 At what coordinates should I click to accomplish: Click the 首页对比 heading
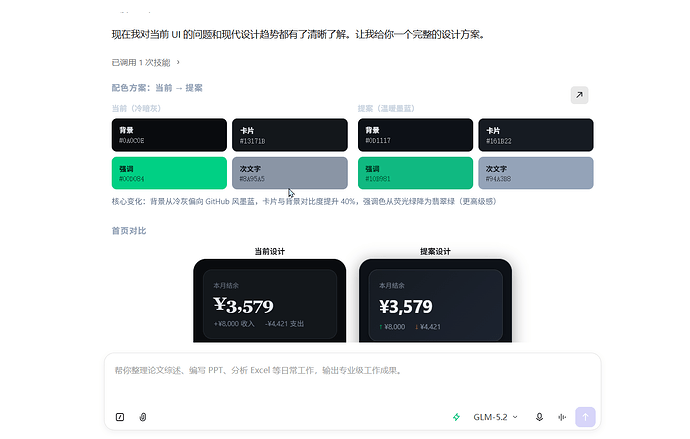pyautogui.click(x=129, y=231)
